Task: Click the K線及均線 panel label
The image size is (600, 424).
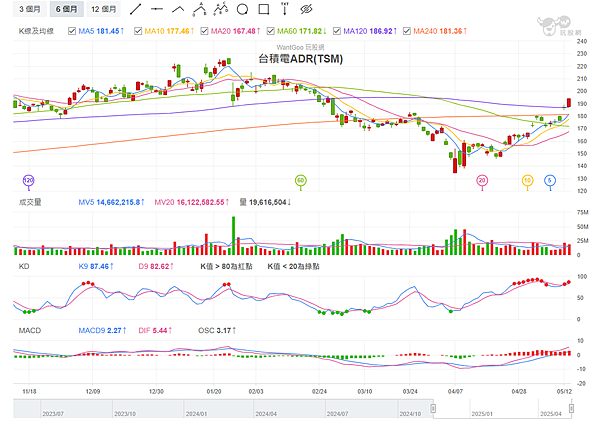Action: click(36, 31)
